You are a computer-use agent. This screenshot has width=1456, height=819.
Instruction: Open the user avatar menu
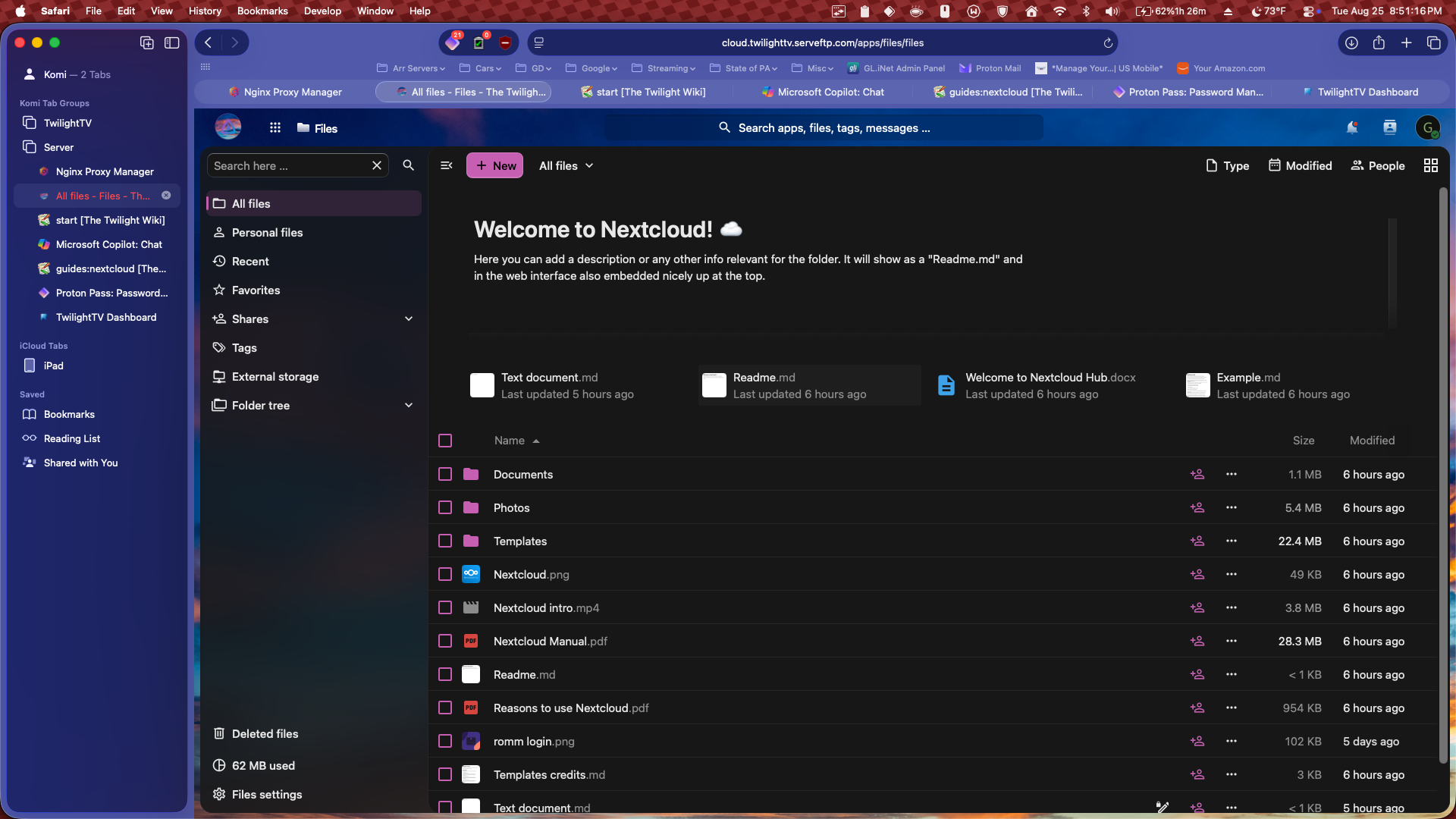1428,128
